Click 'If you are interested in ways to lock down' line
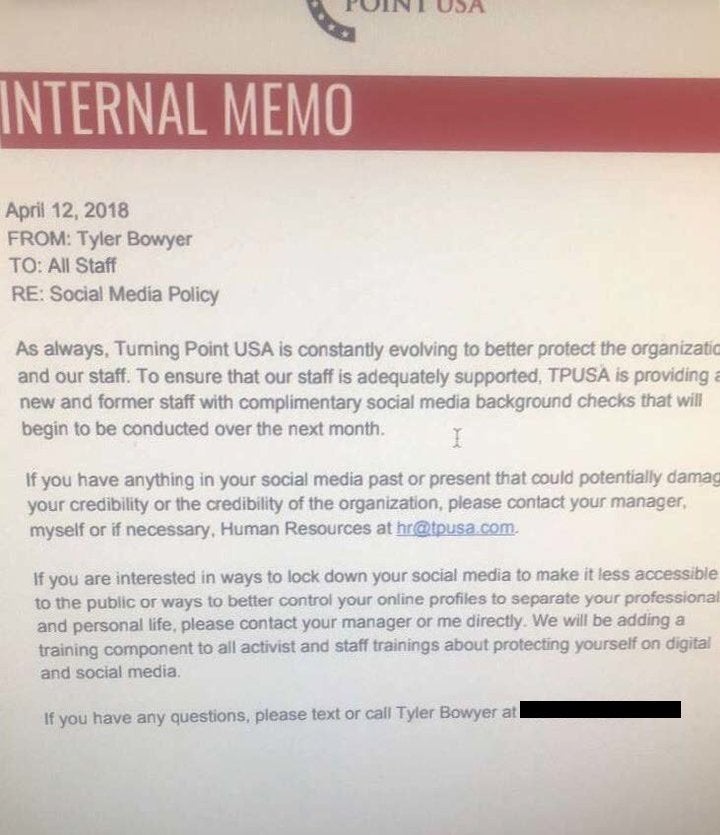Viewport: 720px width, 835px height. point(375,576)
